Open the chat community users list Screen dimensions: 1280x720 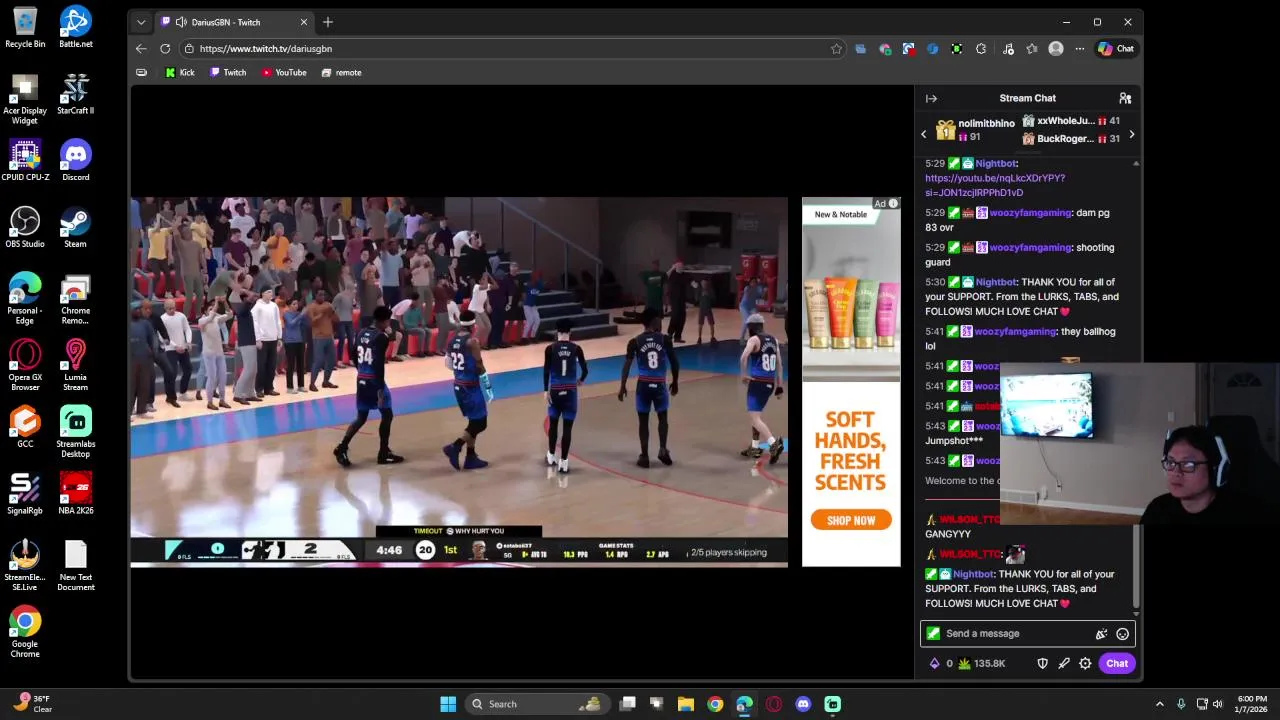click(1125, 98)
